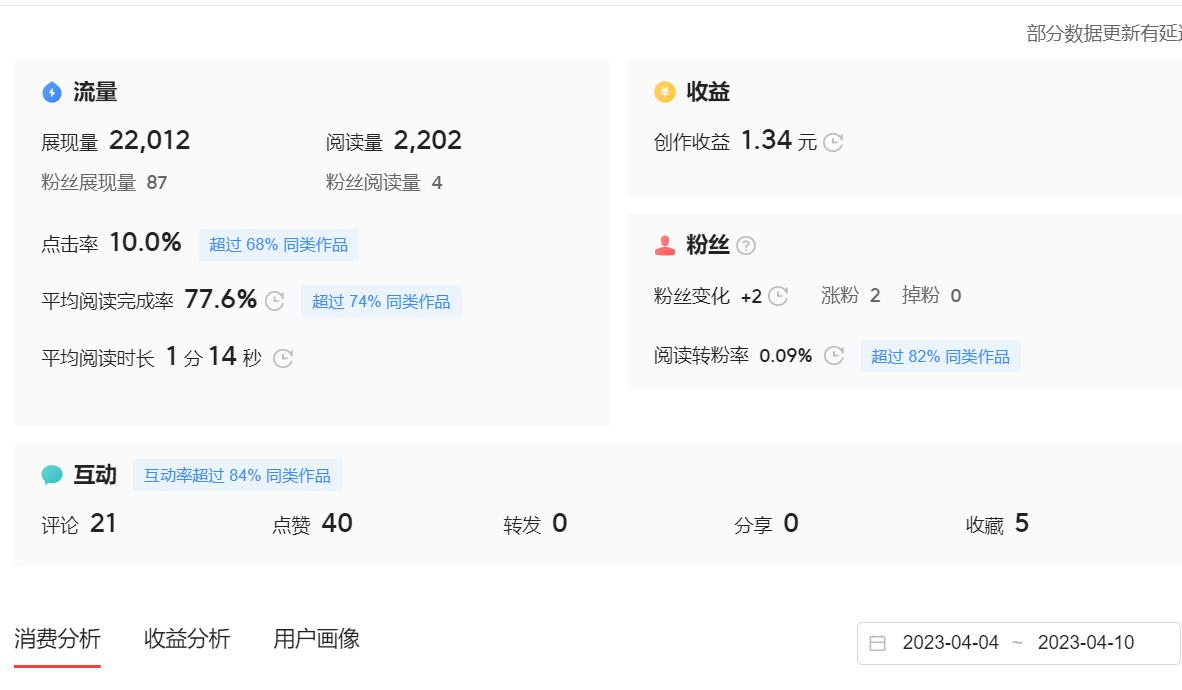
Task: Click the clock icon beside 粉丝变化 +2
Action: coord(779,296)
